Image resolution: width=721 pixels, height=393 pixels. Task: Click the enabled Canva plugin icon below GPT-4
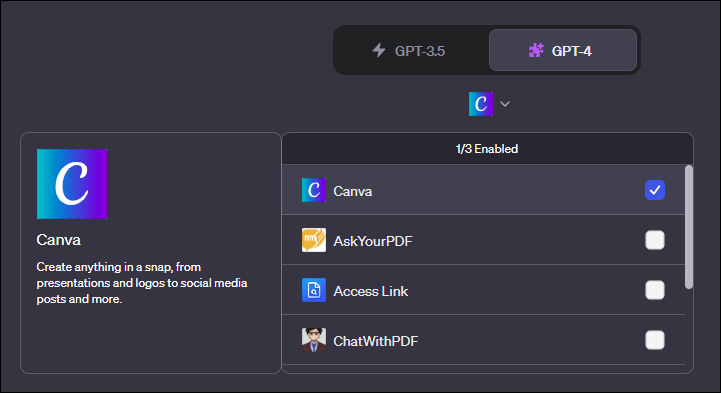pos(481,104)
